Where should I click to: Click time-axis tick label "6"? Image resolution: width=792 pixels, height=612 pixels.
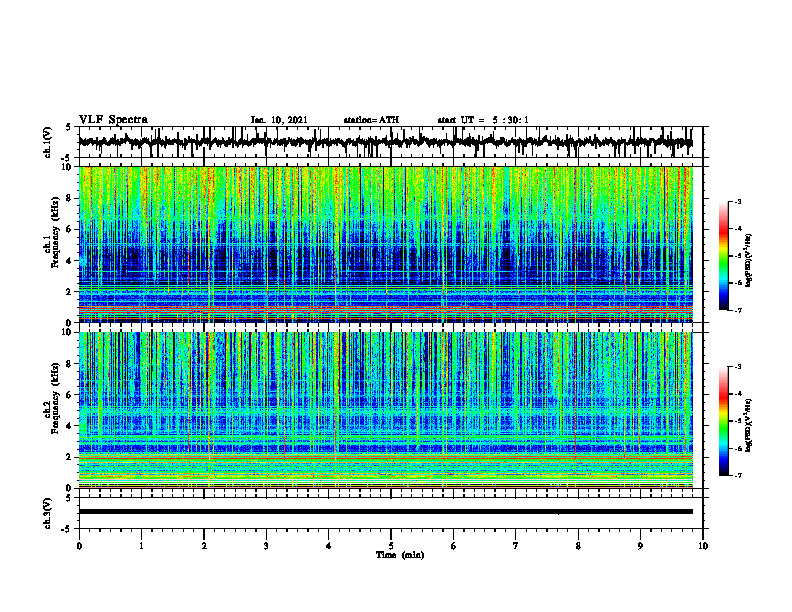(x=454, y=546)
